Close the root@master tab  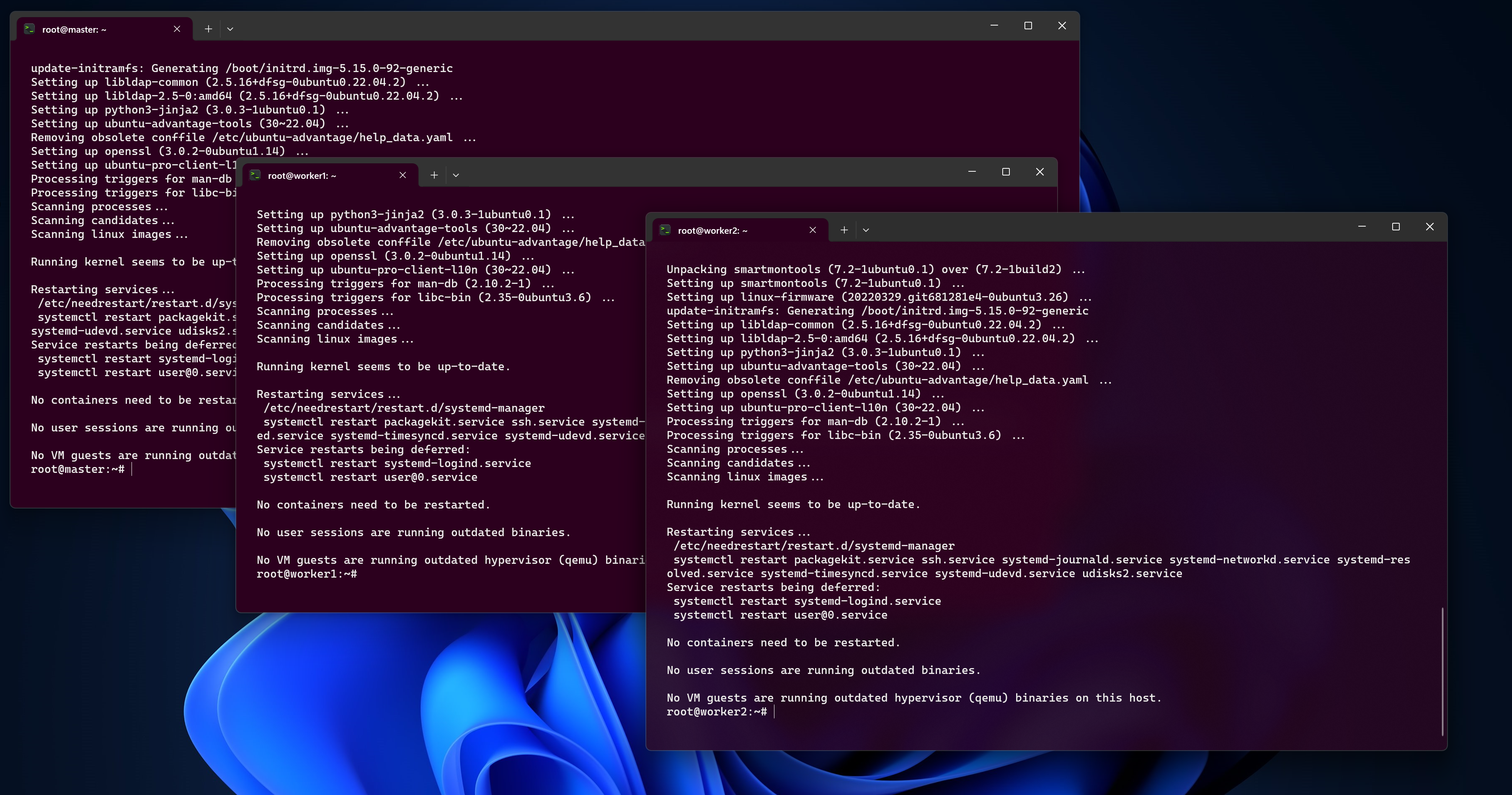pos(177,29)
